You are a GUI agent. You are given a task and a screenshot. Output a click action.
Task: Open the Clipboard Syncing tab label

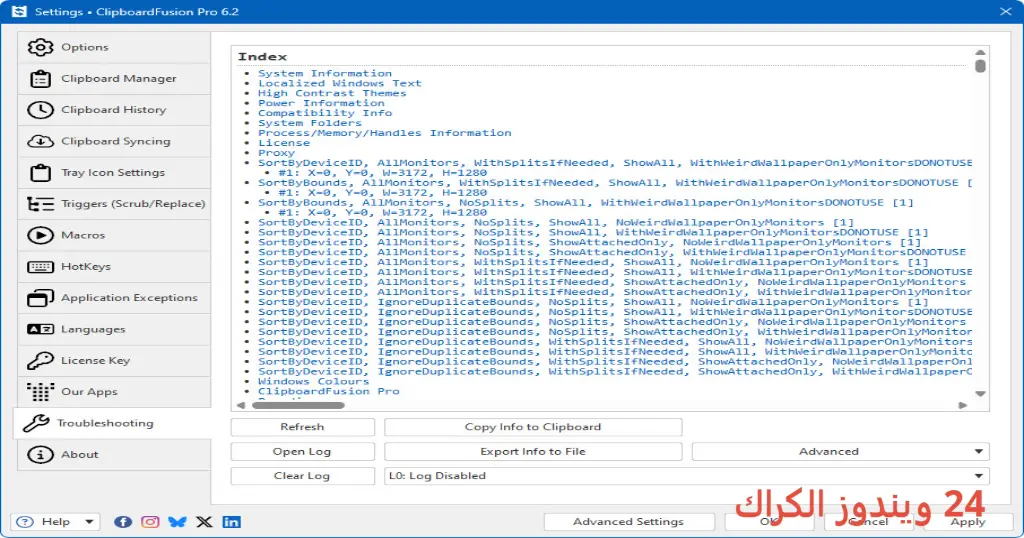pyautogui.click(x=116, y=141)
